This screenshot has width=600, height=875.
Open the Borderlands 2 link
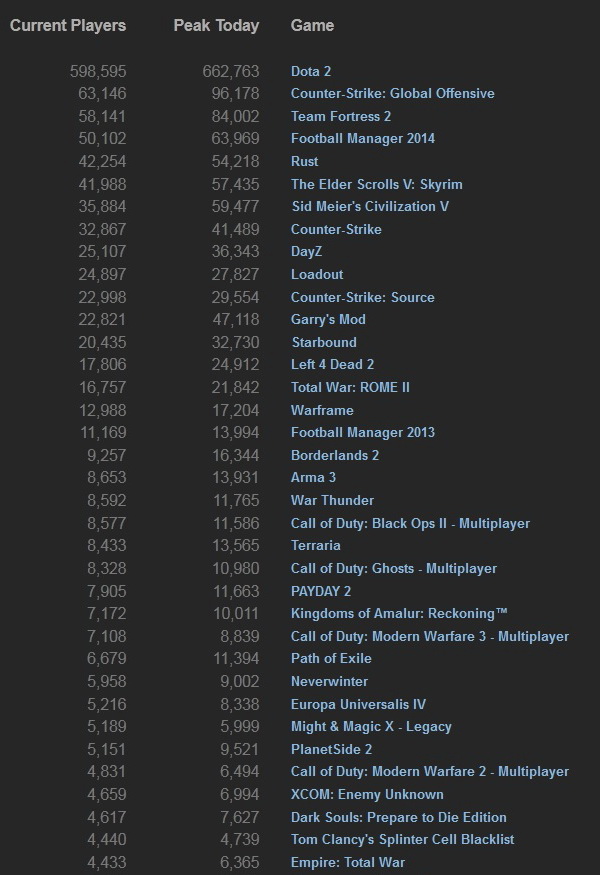coord(334,455)
